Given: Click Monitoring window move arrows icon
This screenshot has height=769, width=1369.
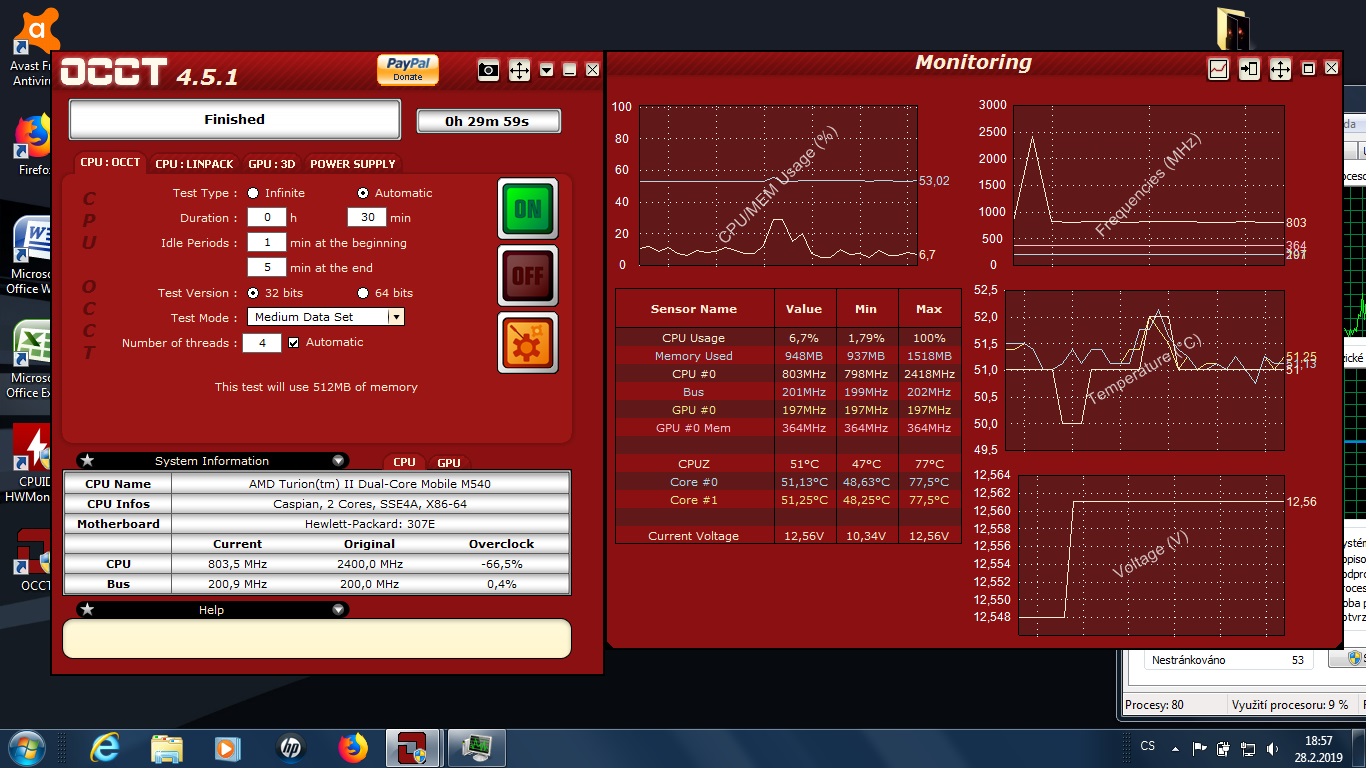Looking at the screenshot, I should (1280, 69).
